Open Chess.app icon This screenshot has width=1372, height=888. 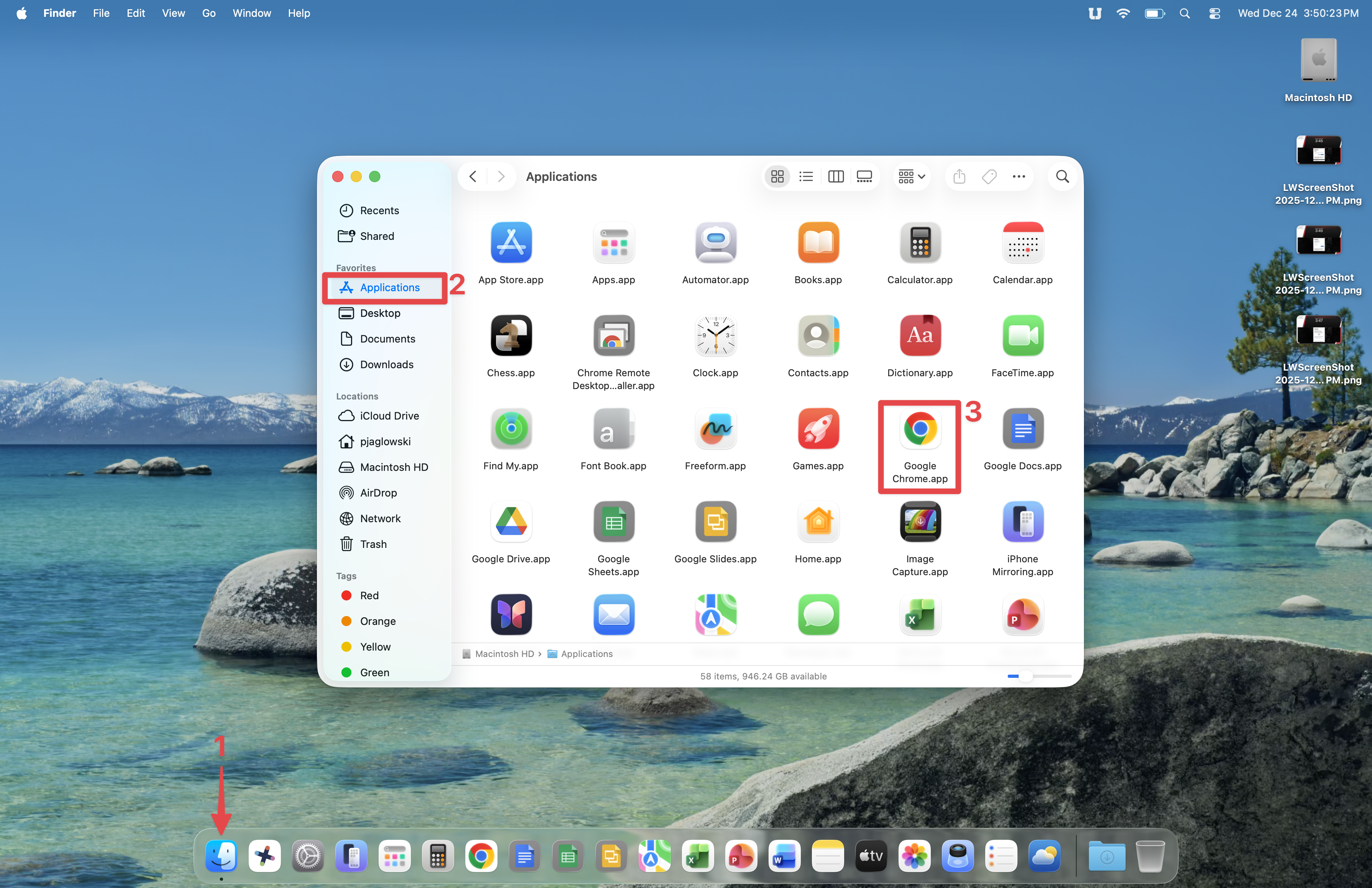tap(511, 336)
